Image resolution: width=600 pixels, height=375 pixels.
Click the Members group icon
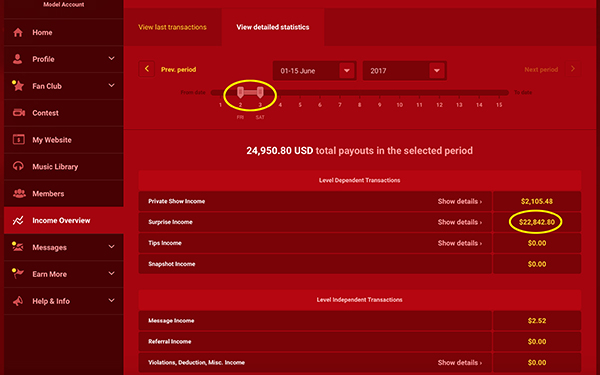[19, 193]
